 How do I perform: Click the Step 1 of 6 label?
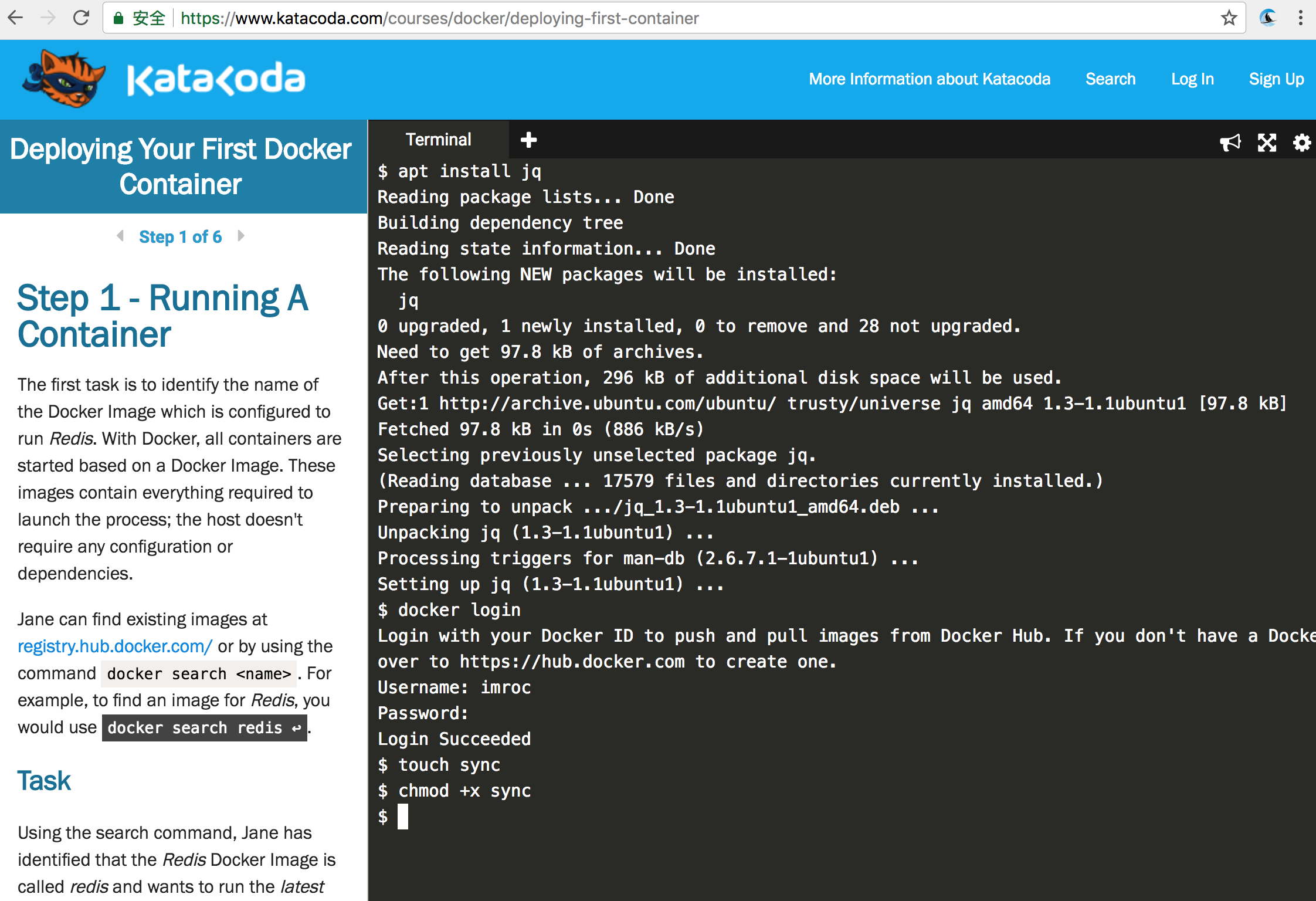click(x=180, y=236)
